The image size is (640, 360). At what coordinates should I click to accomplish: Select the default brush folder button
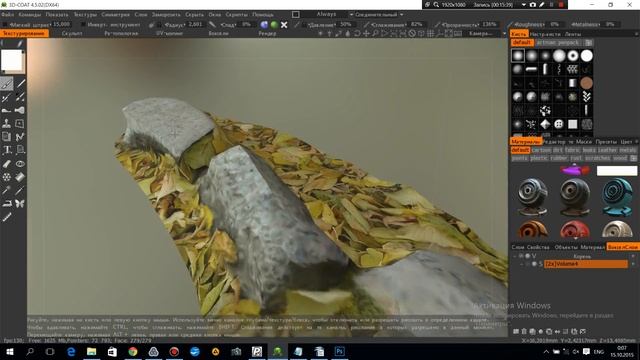pyautogui.click(x=522, y=42)
